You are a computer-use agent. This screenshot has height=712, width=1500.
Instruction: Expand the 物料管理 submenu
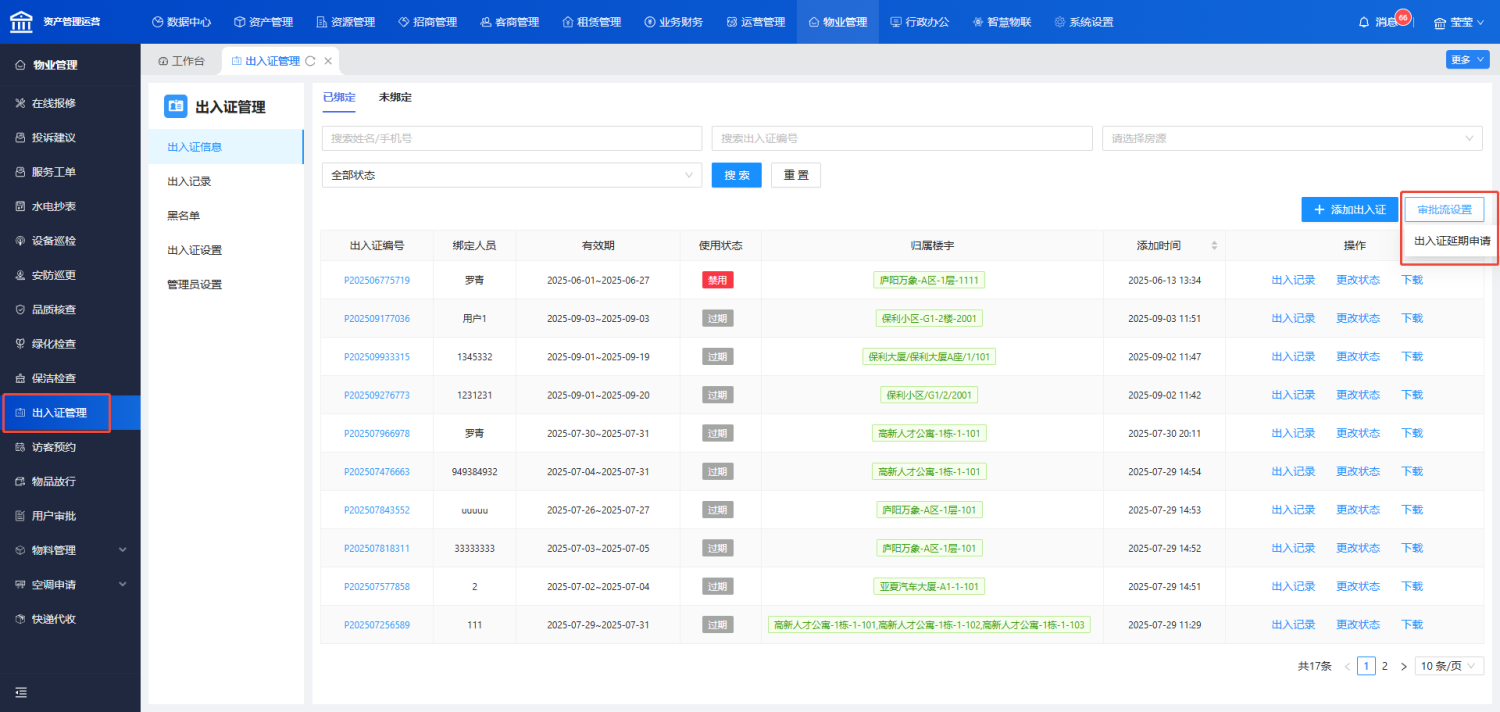122,550
